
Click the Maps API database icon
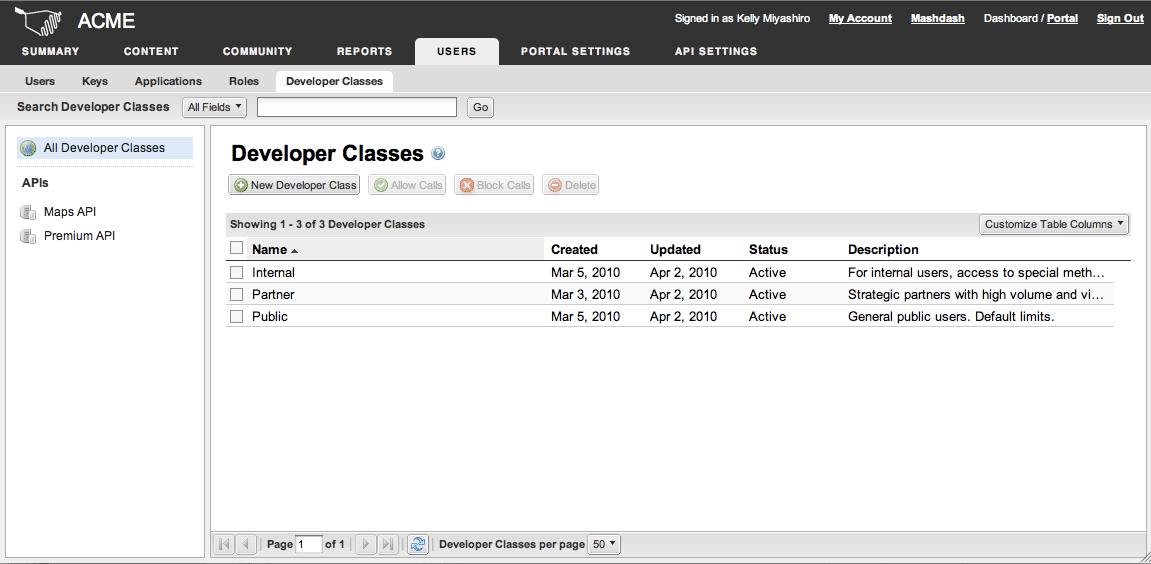[x=28, y=212]
